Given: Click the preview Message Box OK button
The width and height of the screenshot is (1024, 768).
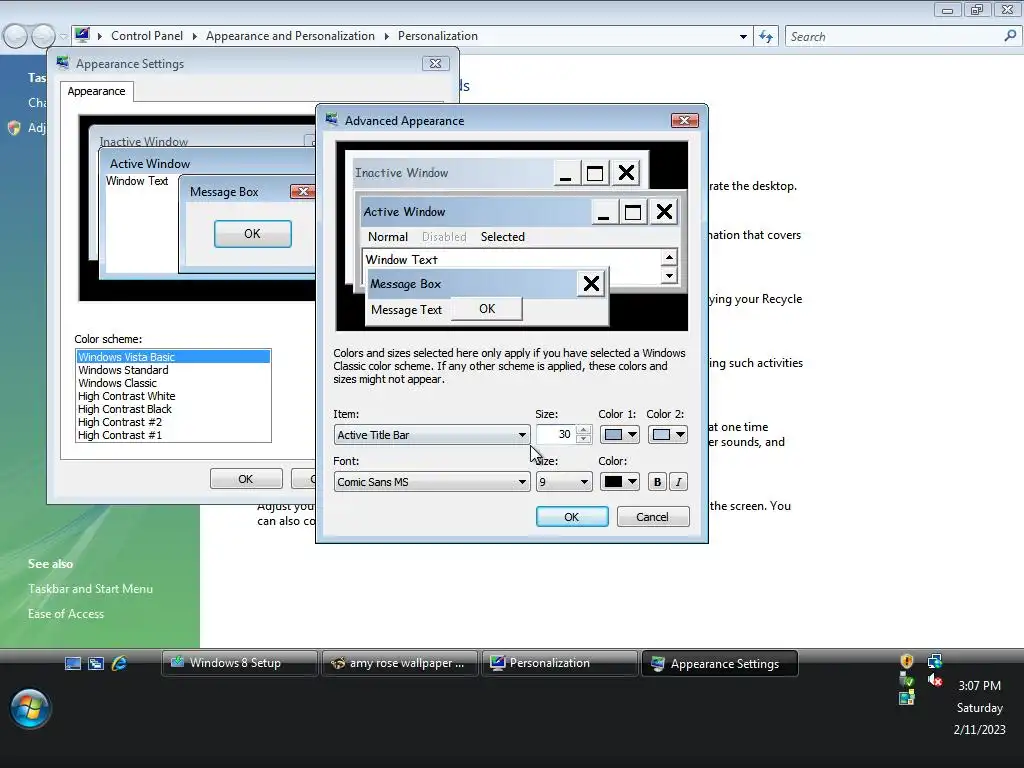Looking at the screenshot, I should (487, 309).
